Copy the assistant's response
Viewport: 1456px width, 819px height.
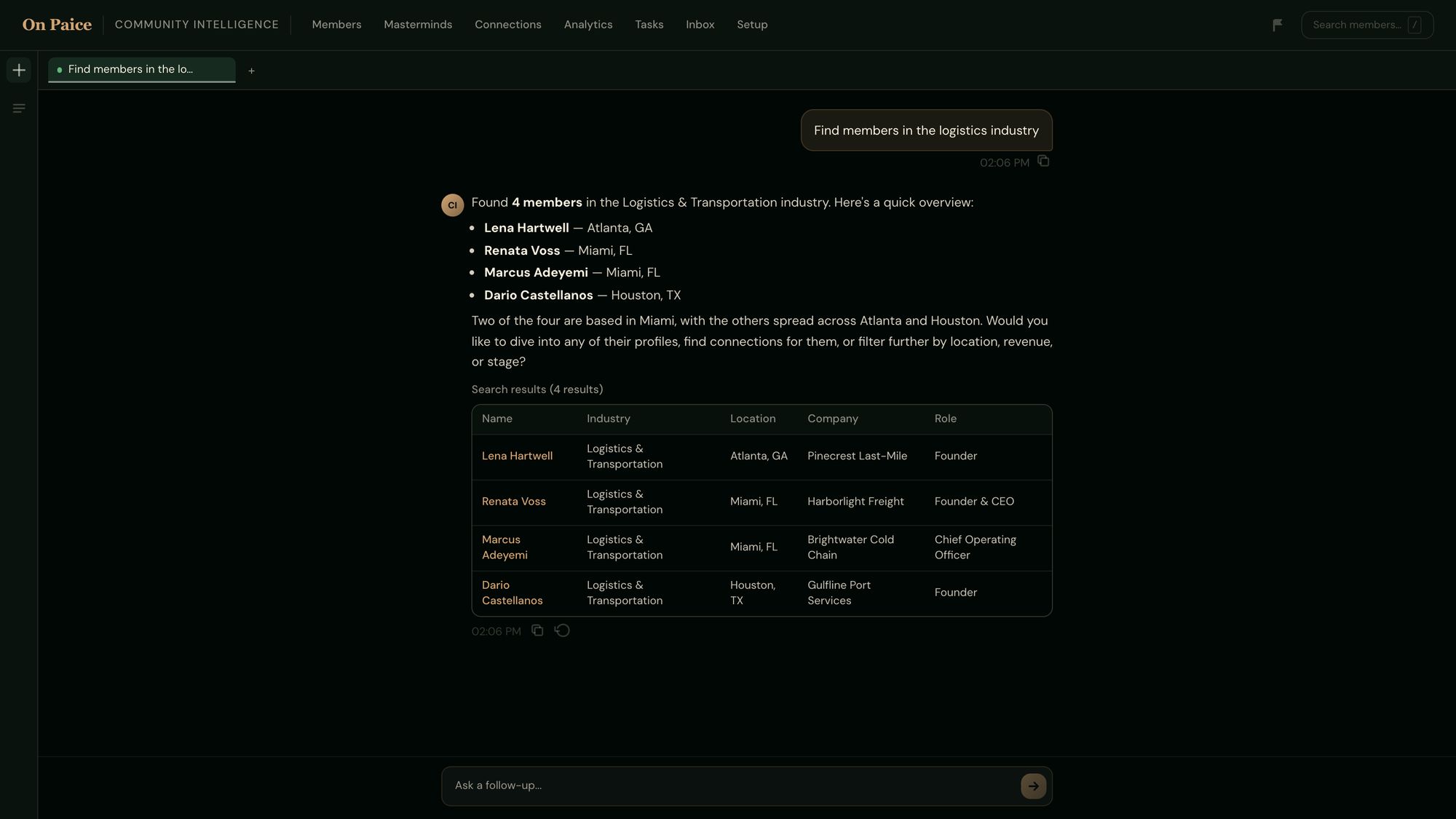[x=537, y=630]
